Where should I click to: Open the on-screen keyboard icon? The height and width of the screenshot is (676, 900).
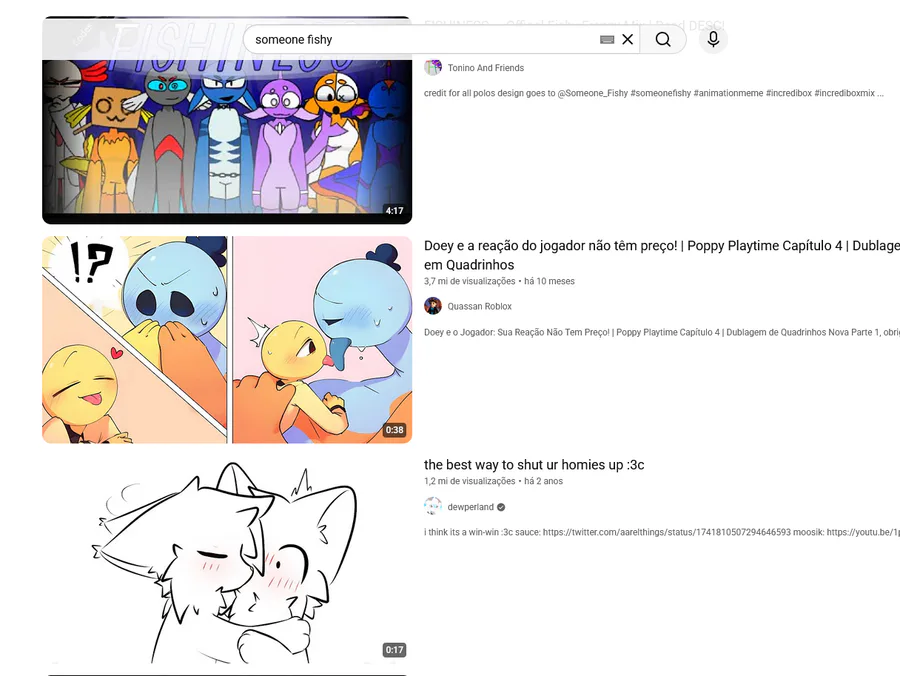[607, 40]
